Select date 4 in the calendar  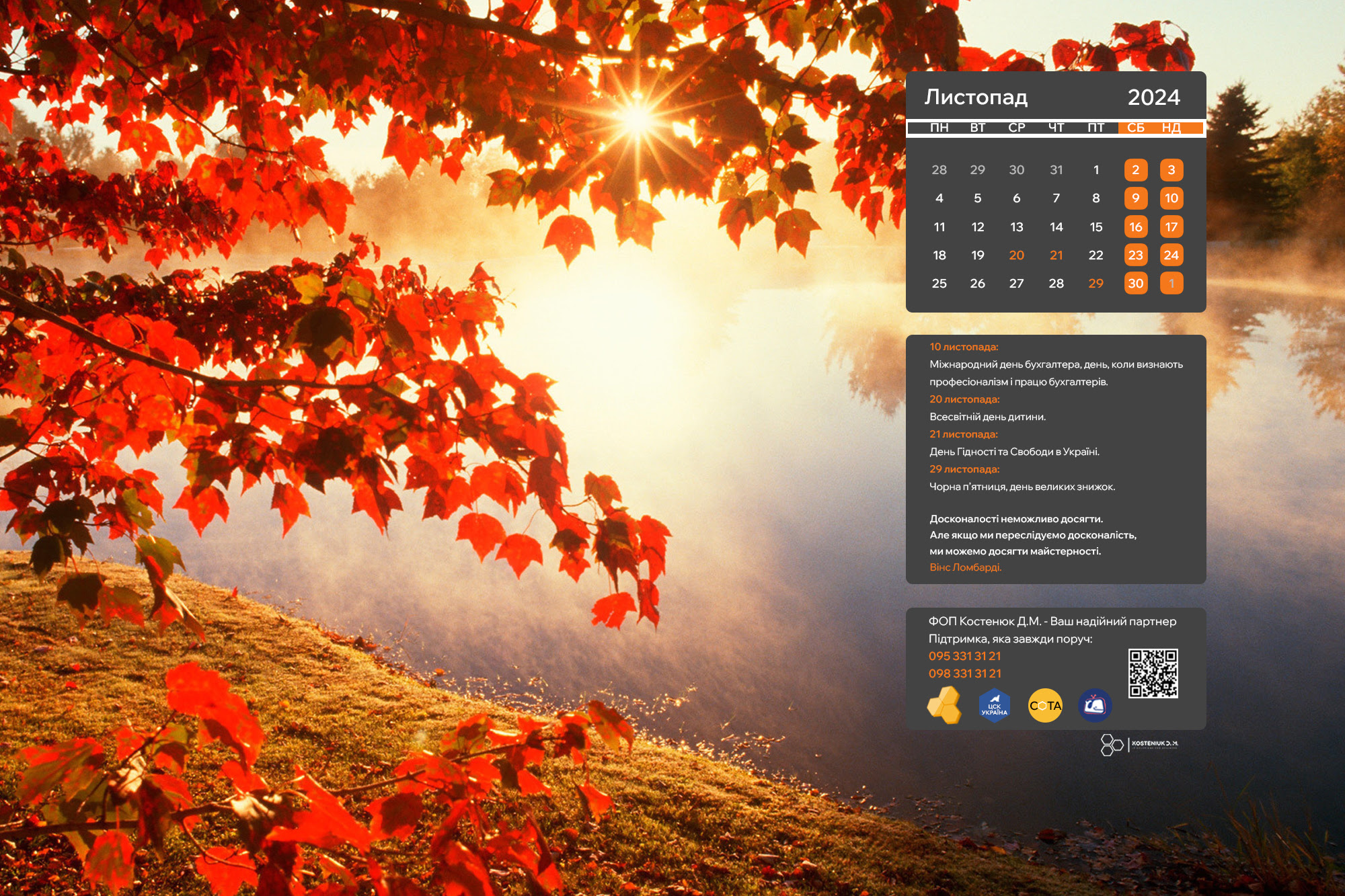pyautogui.click(x=939, y=198)
